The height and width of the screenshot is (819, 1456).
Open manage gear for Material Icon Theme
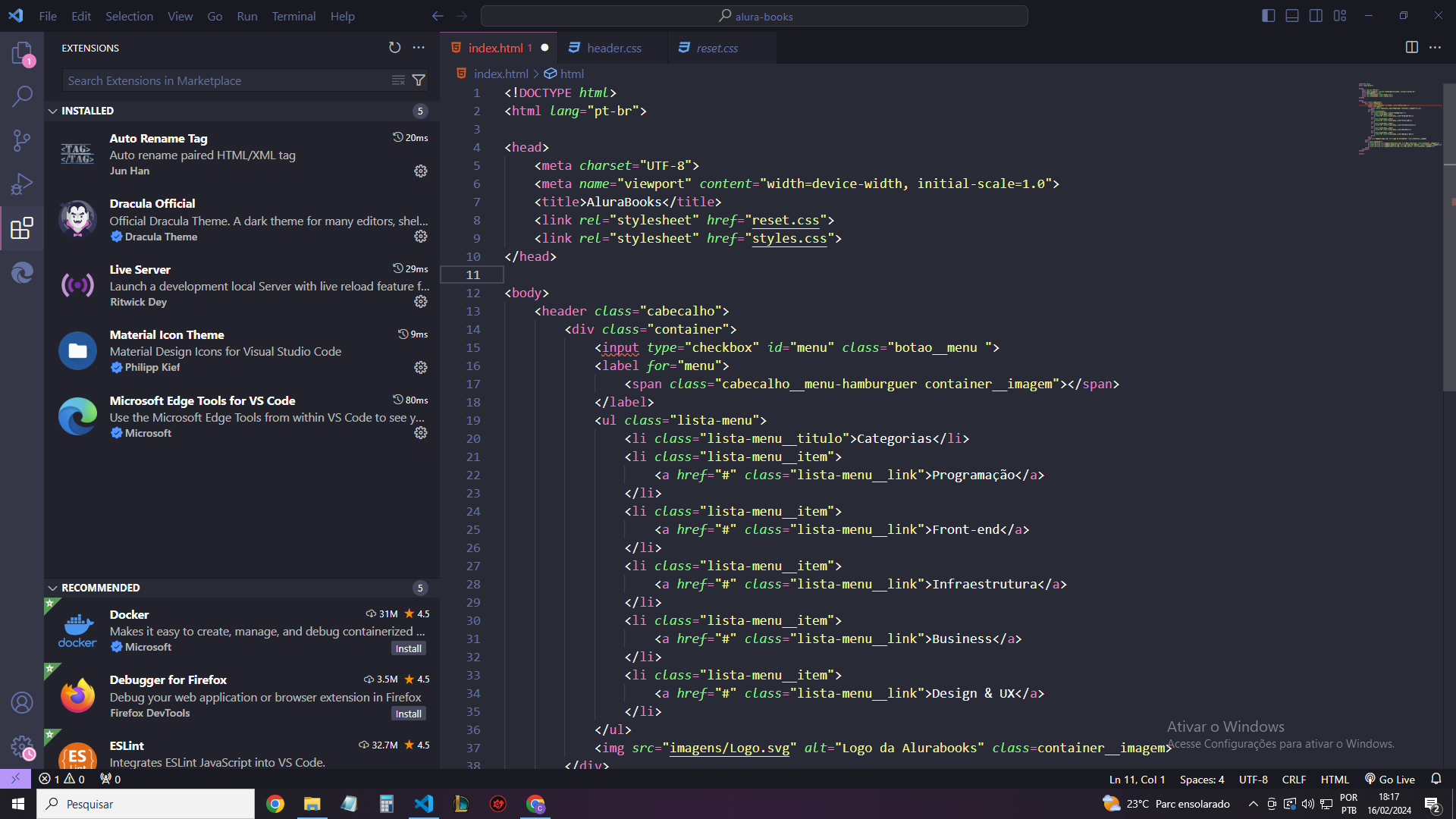(421, 368)
